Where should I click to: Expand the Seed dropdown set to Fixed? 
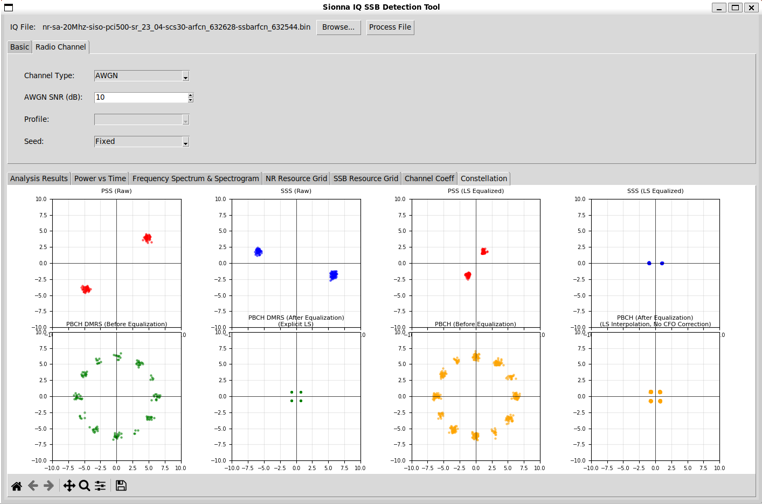141,142
